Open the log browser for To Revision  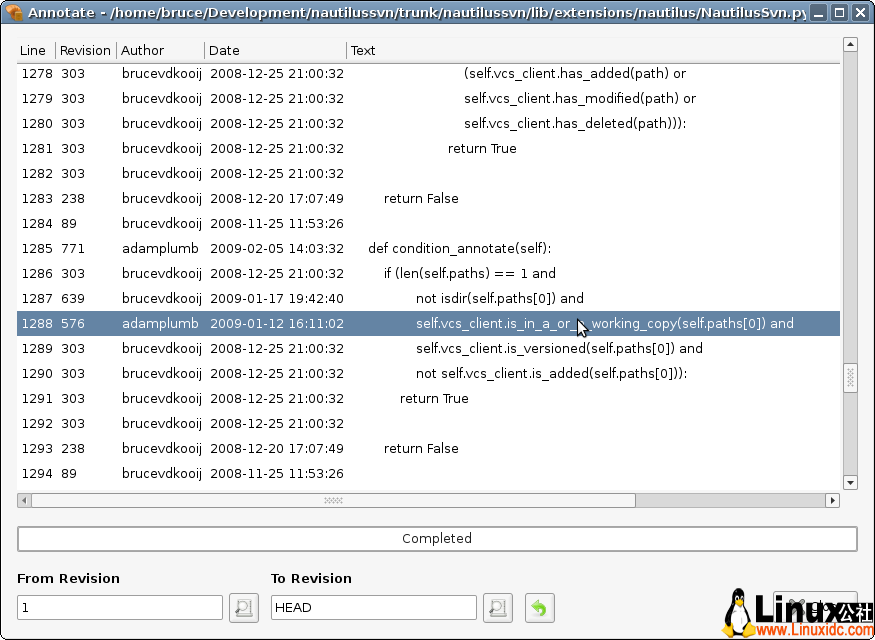(x=498, y=607)
